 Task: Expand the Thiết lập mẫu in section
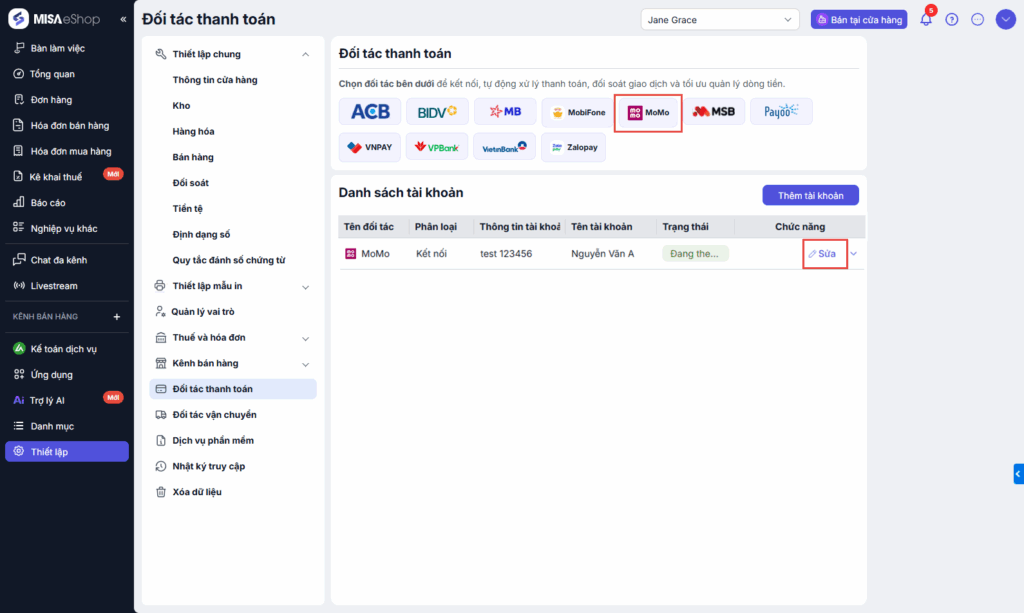click(306, 286)
